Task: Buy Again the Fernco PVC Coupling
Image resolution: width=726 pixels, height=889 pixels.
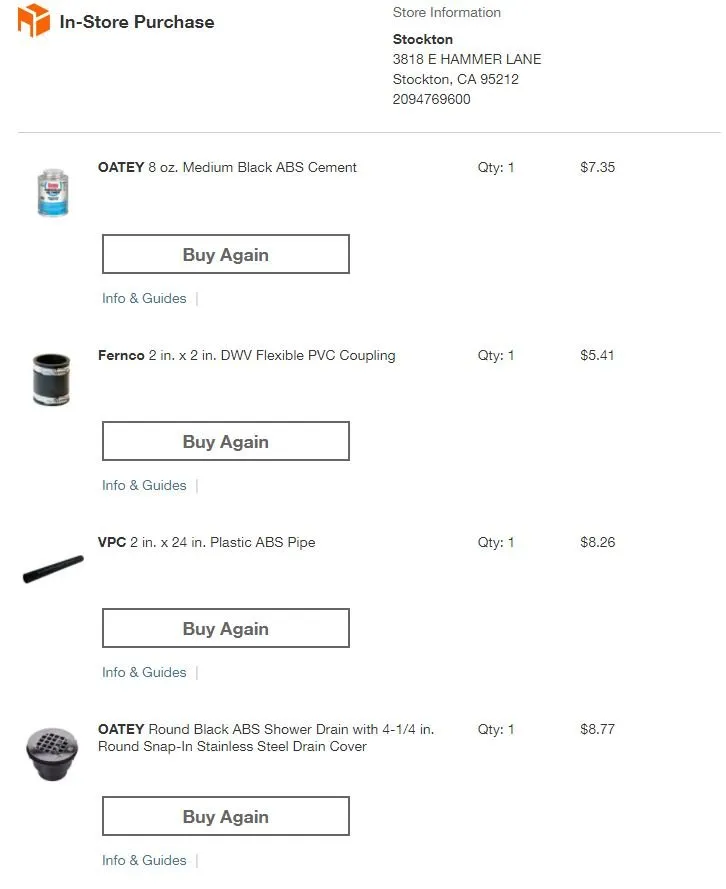Action: [x=225, y=441]
